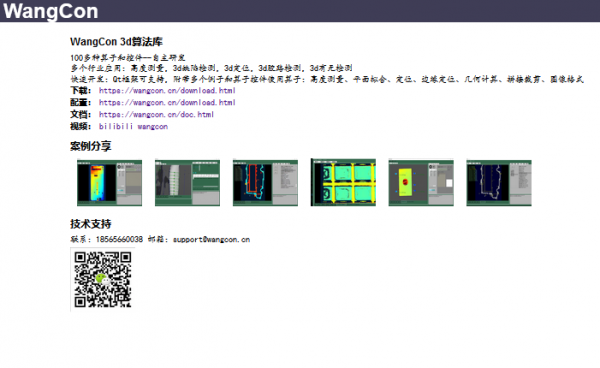The image size is (600, 368).
Task: Click the support@wangcon.cn email address
Action: pyautogui.click(x=211, y=239)
